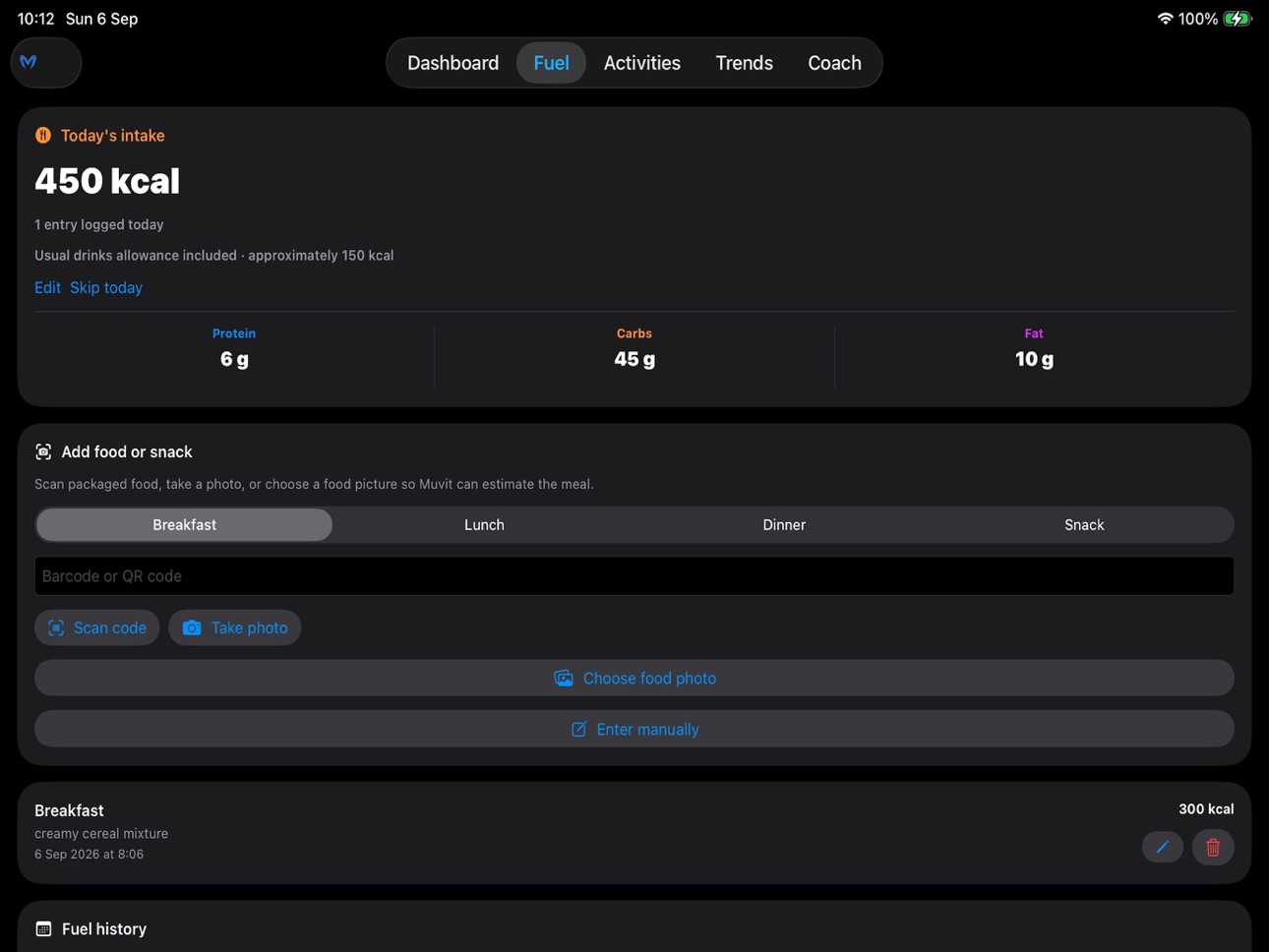Edit the Breakfast entry with pencil icon
The width and height of the screenshot is (1269, 952).
pos(1162,847)
